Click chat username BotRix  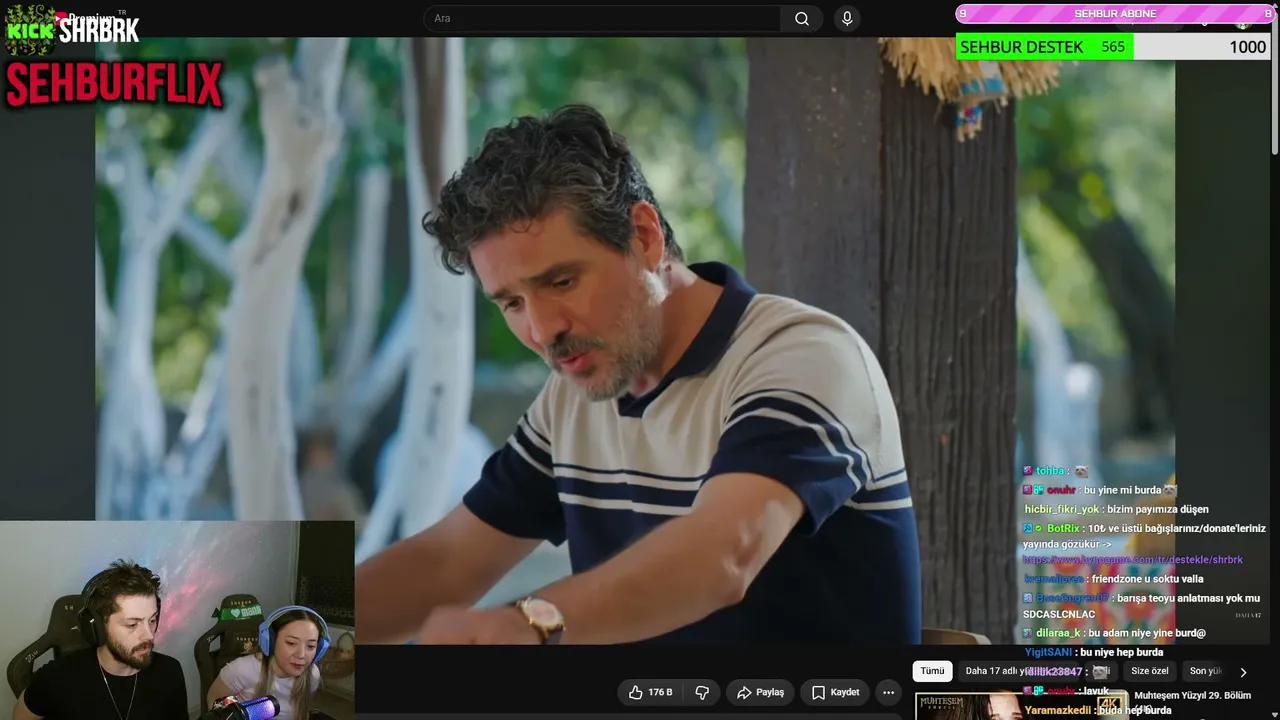(1063, 528)
